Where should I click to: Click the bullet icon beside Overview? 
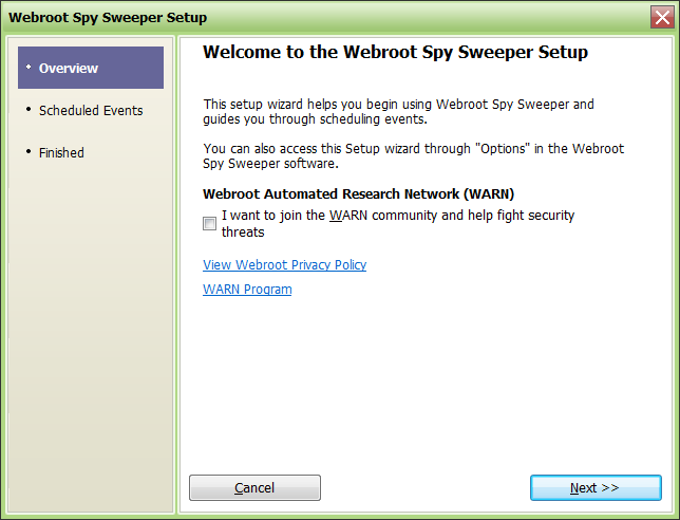pos(28,68)
